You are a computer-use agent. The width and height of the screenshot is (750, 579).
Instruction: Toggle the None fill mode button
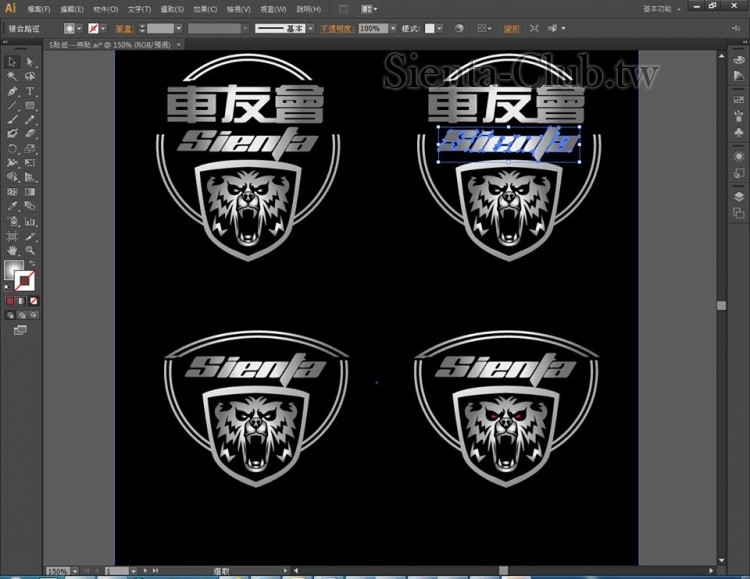point(34,300)
